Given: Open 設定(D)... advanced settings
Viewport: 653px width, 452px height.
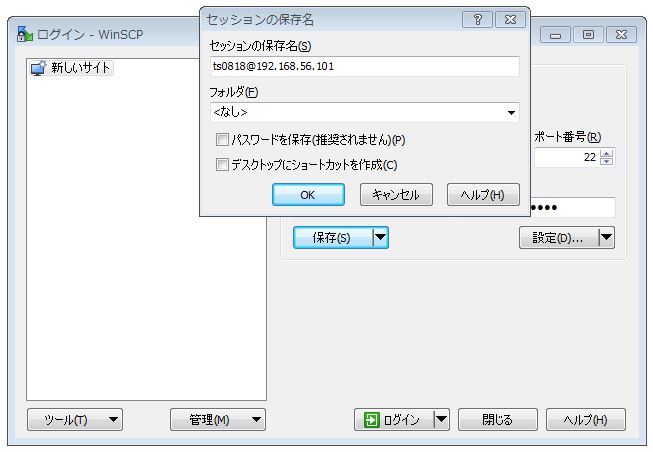Looking at the screenshot, I should point(559,237).
